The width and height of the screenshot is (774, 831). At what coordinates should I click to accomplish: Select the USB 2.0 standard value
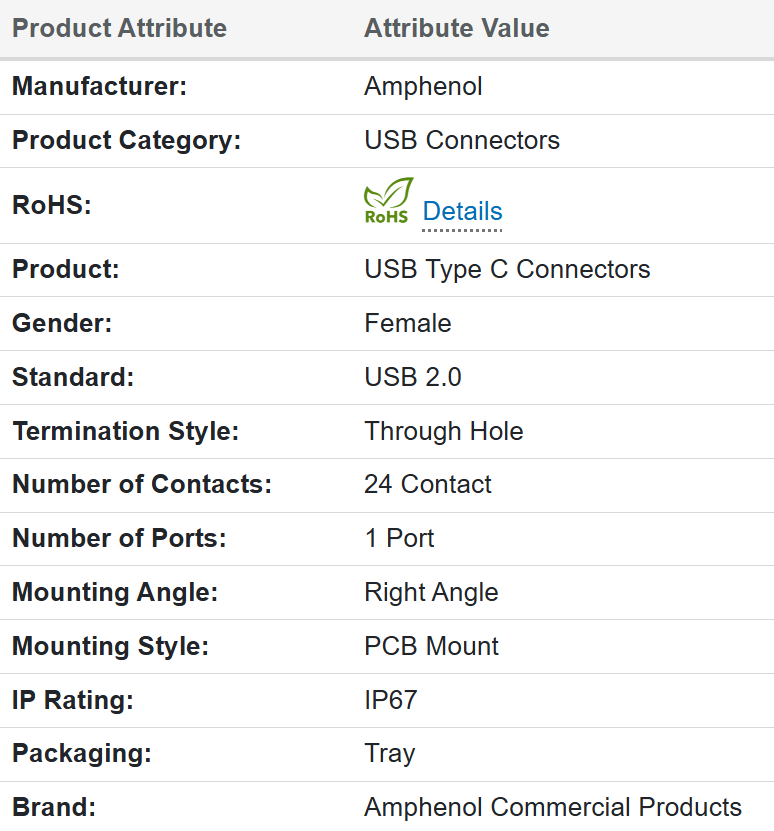413,378
